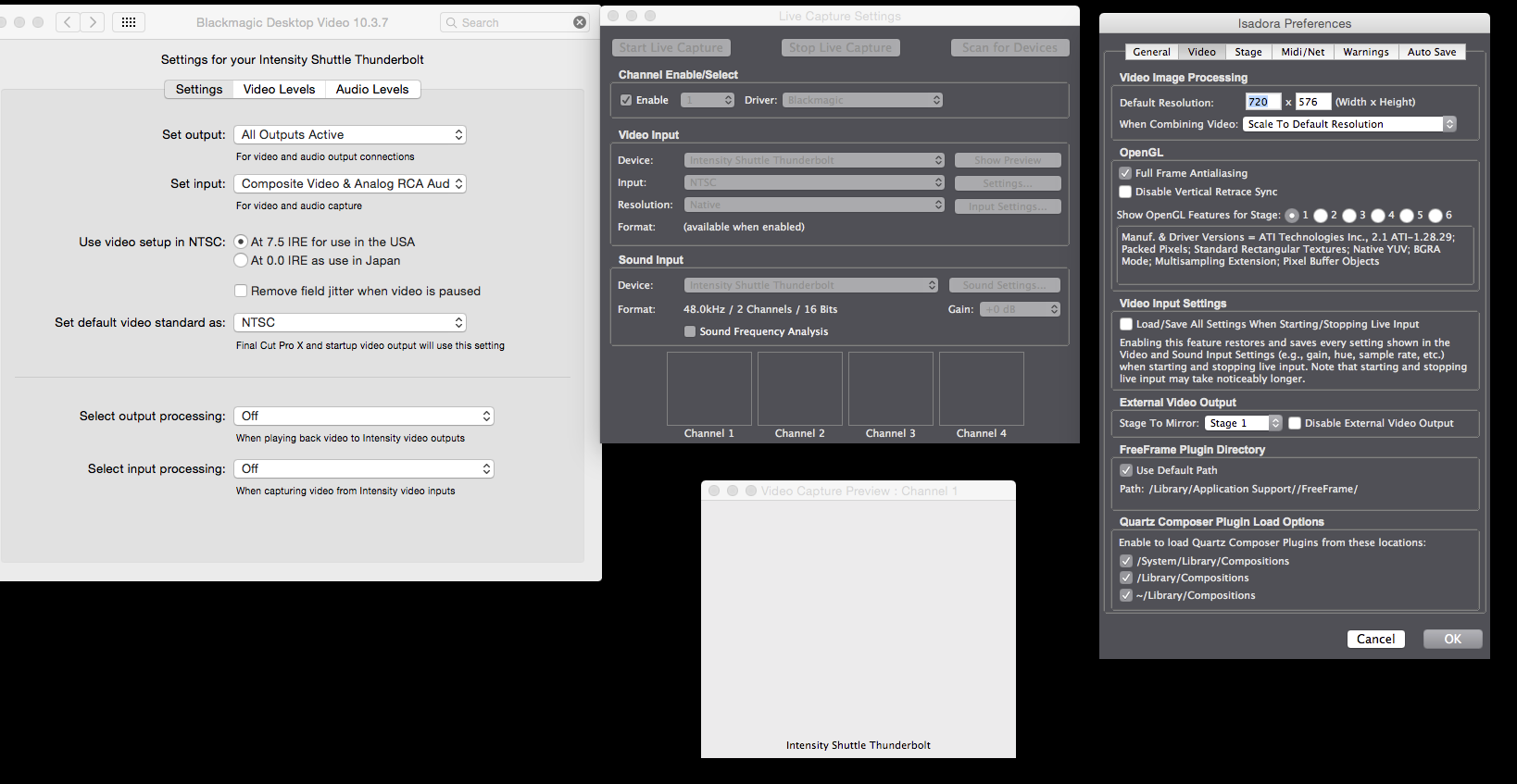
Task: Click Stop Live Capture button
Action: (x=841, y=47)
